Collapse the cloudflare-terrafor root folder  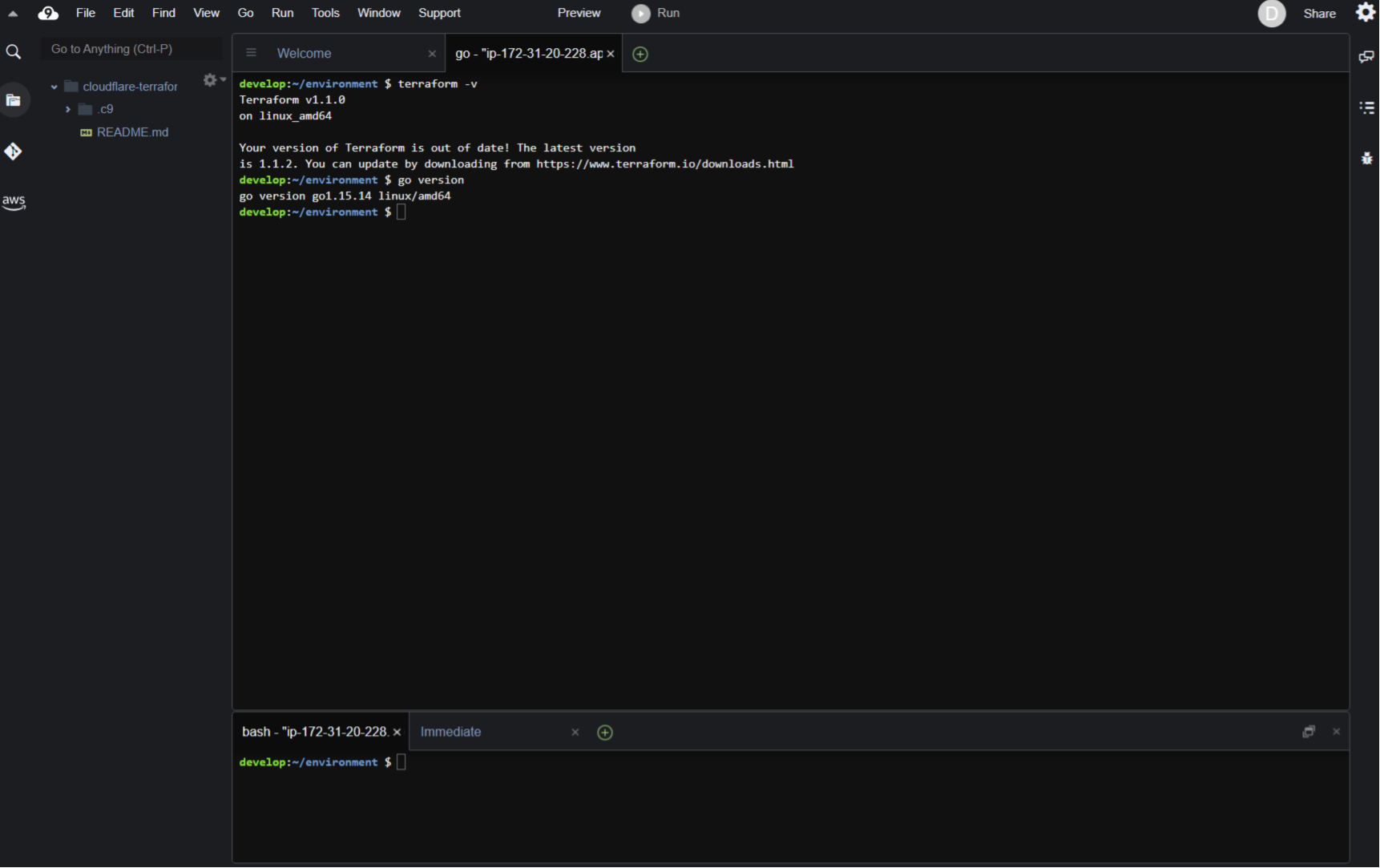pos(54,87)
